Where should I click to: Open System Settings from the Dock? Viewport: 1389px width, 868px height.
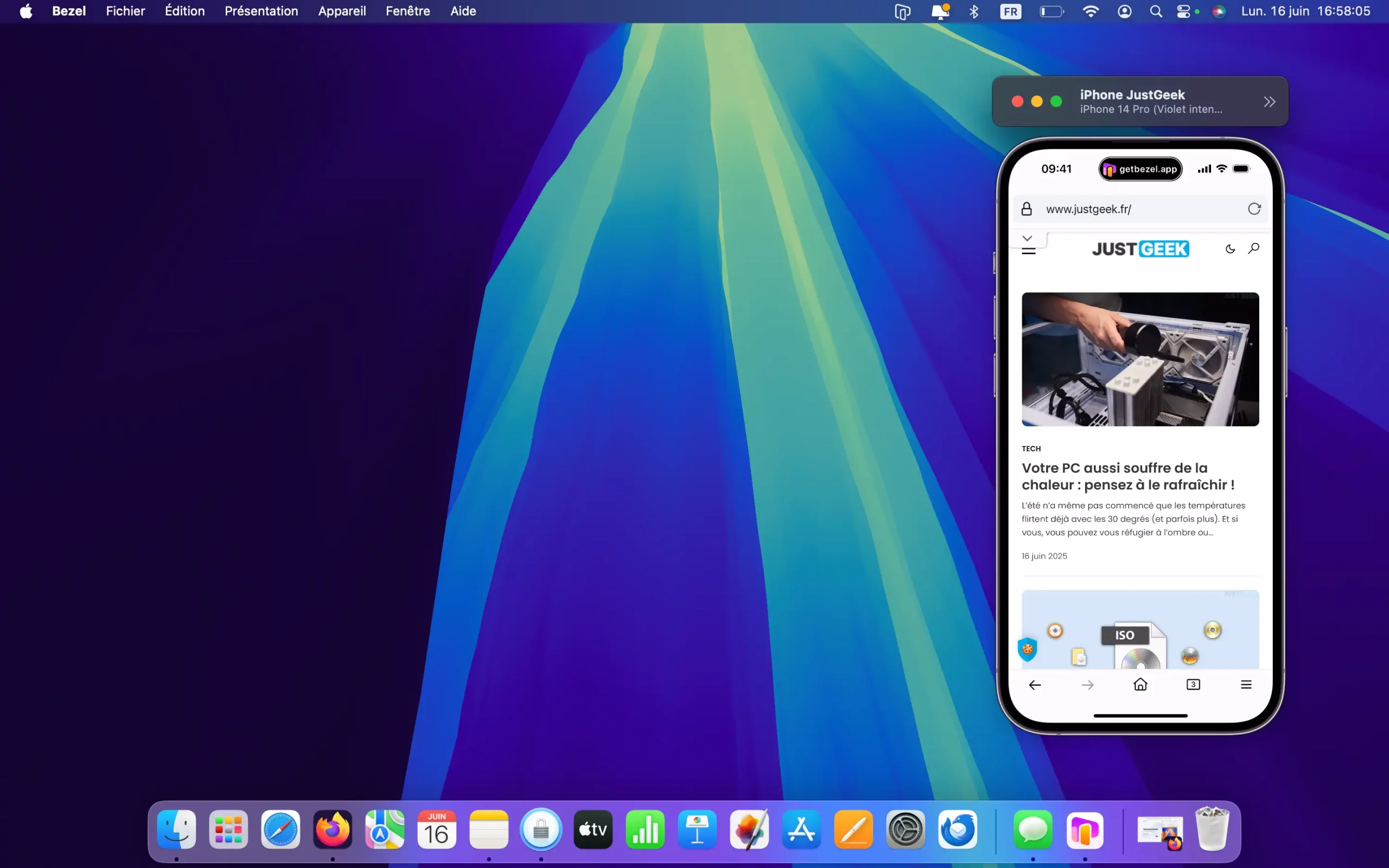pos(906,829)
